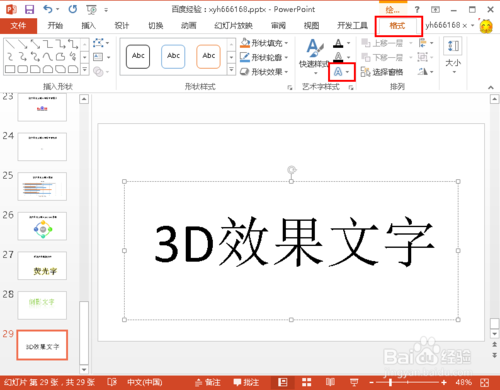Open the Rotate objects dropdown

tap(426, 72)
